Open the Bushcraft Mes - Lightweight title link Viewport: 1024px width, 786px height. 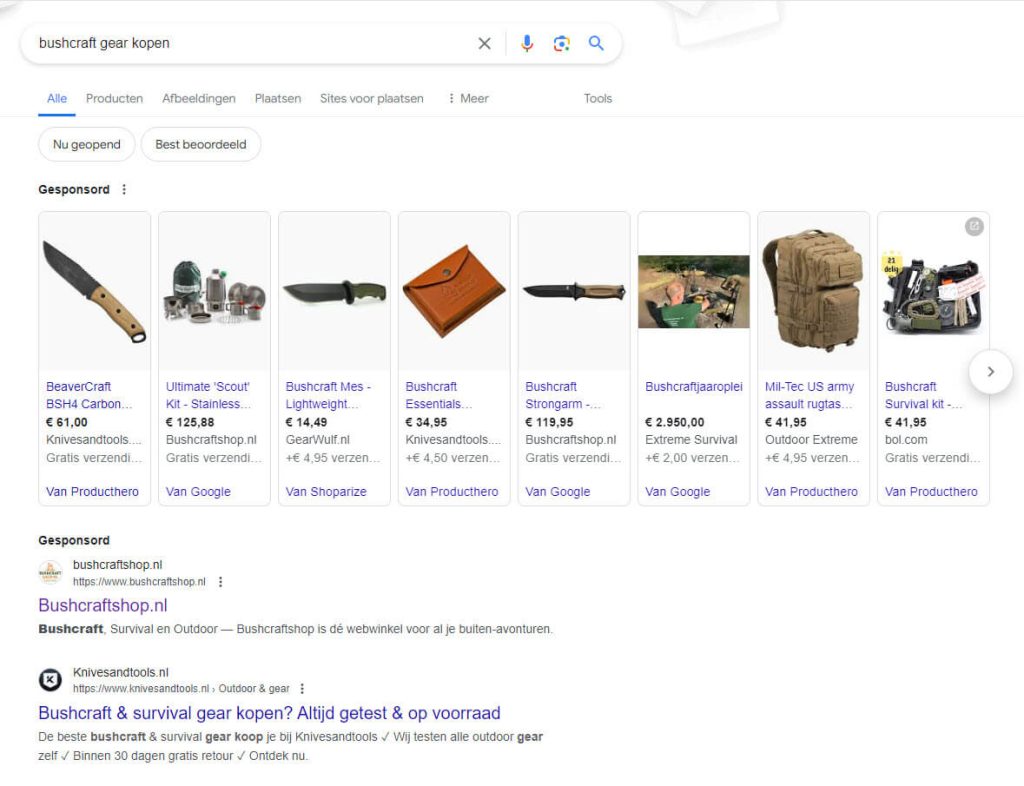[x=328, y=395]
